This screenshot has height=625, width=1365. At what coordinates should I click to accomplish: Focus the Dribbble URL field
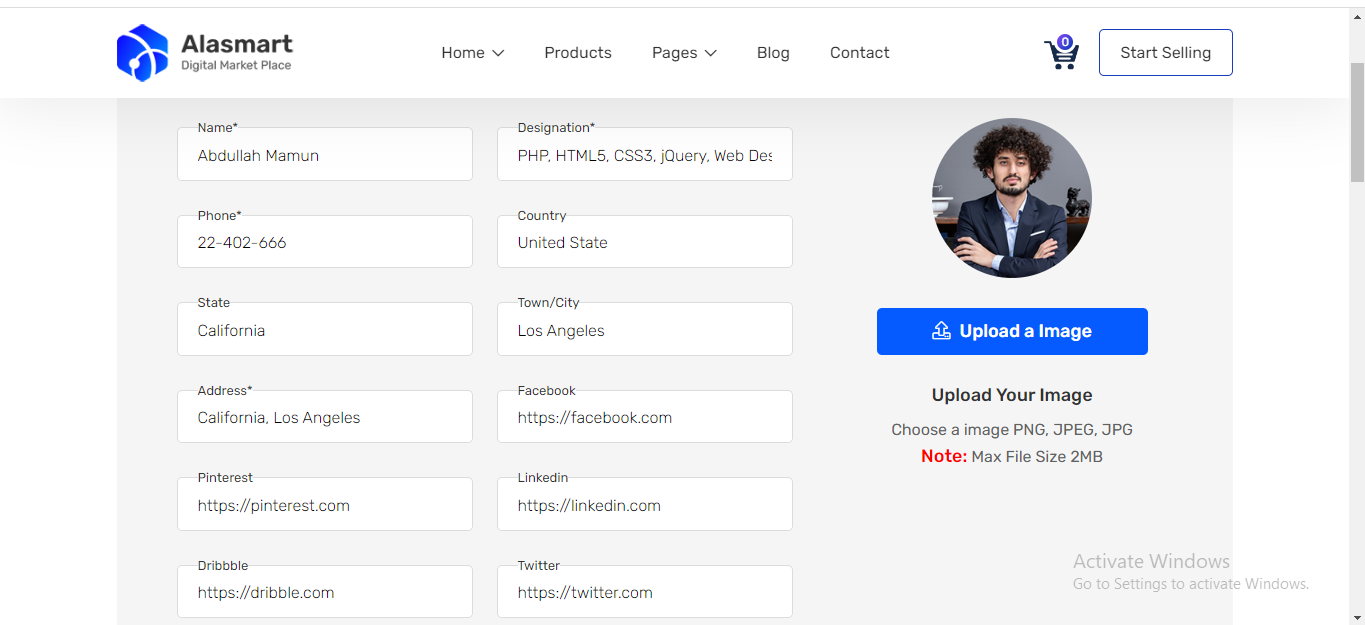click(x=324, y=593)
